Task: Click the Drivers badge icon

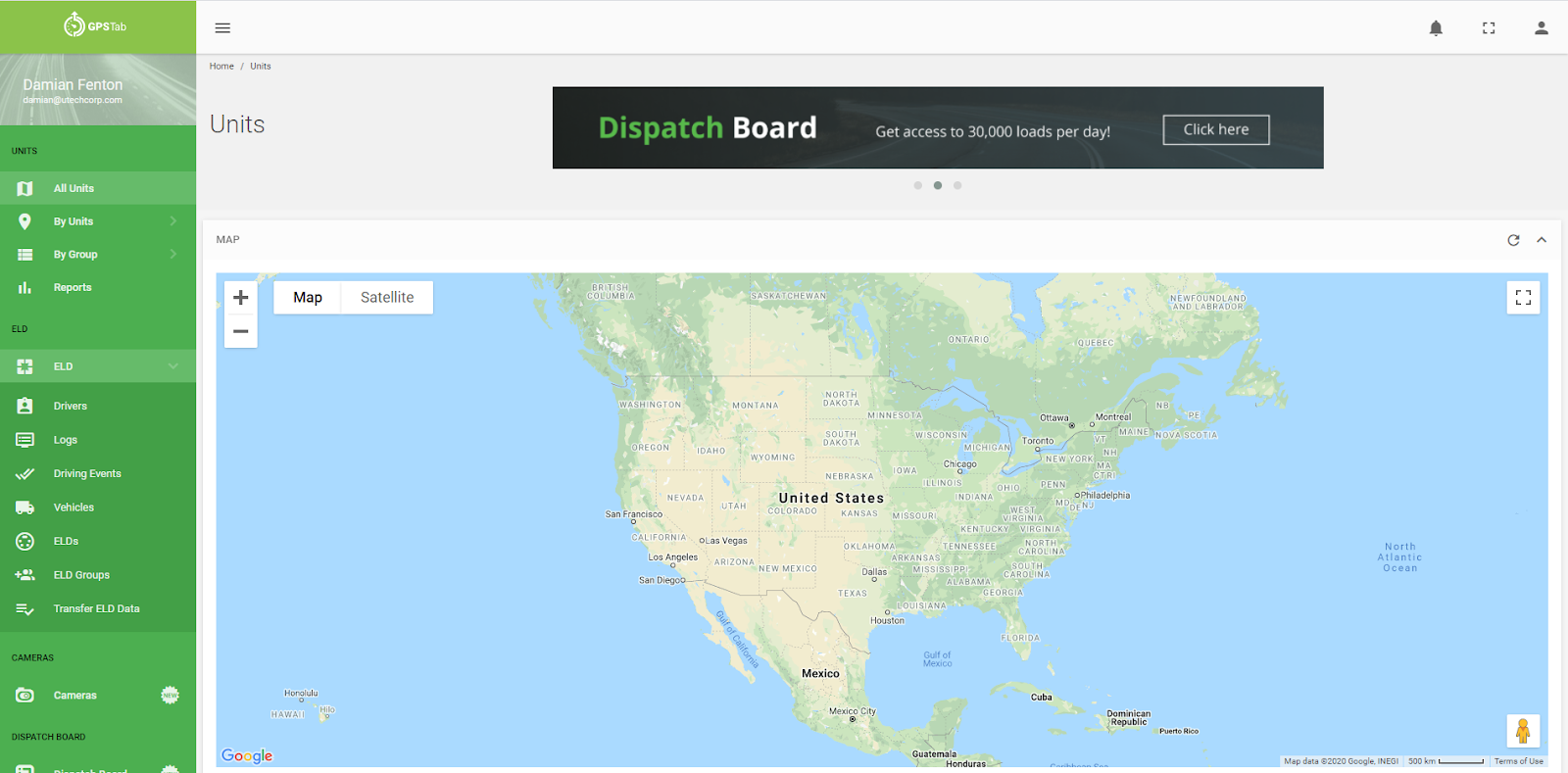Action: point(25,406)
